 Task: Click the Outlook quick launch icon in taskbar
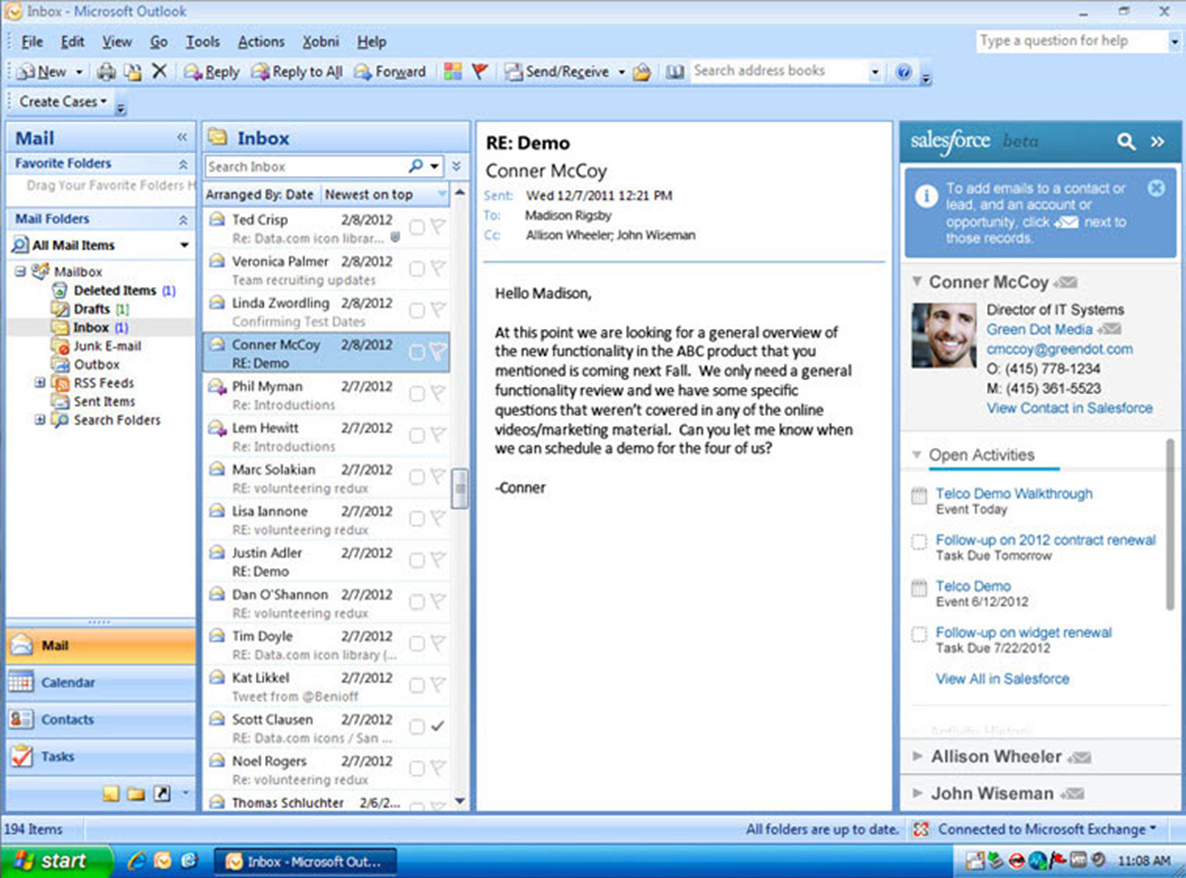(163, 861)
